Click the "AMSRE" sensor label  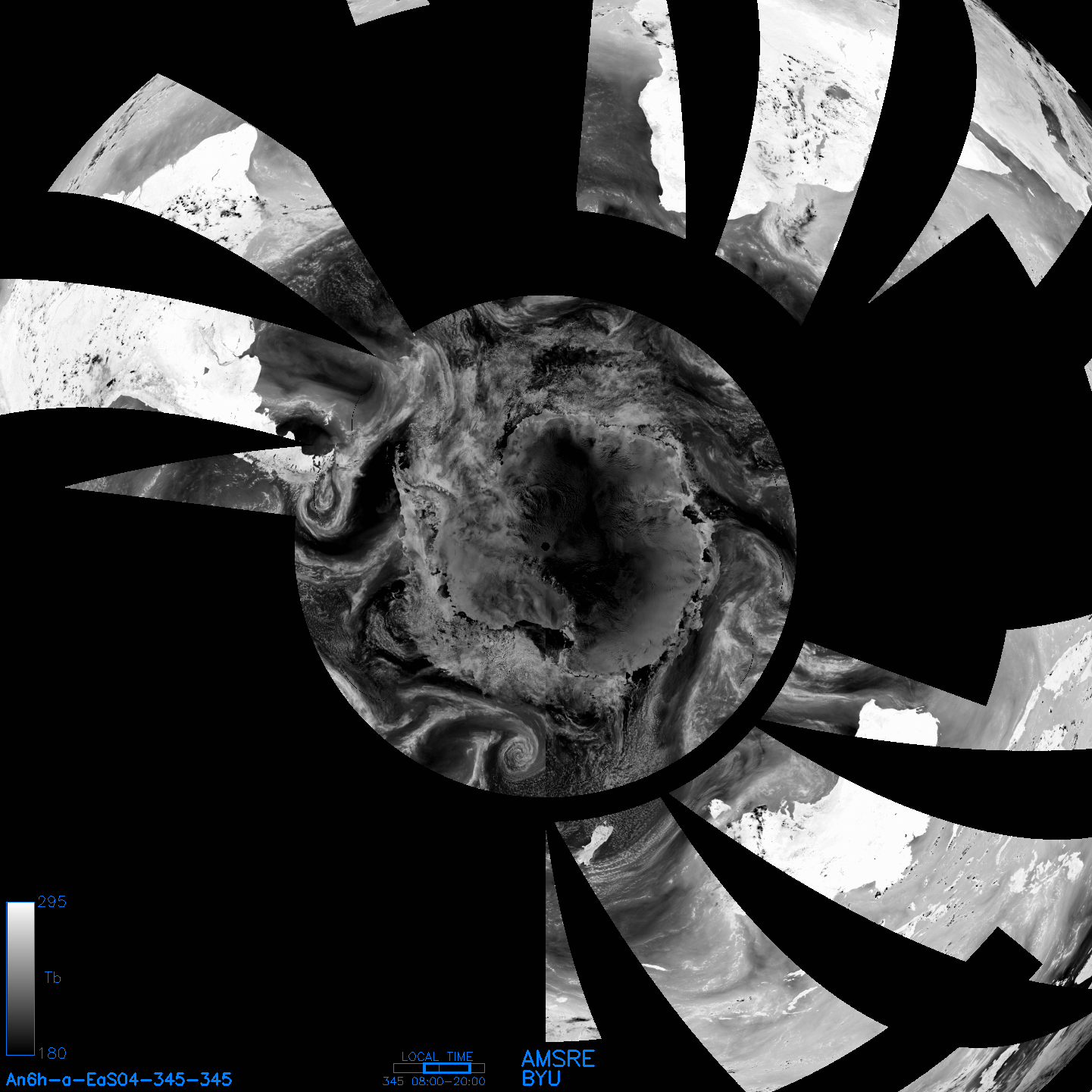click(559, 1059)
